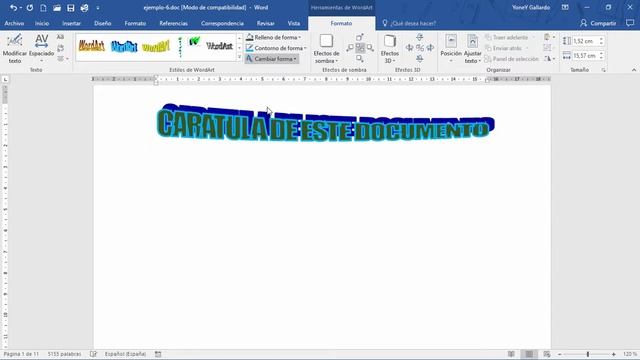Open the Cambiar forma dropdown

click(x=272, y=59)
